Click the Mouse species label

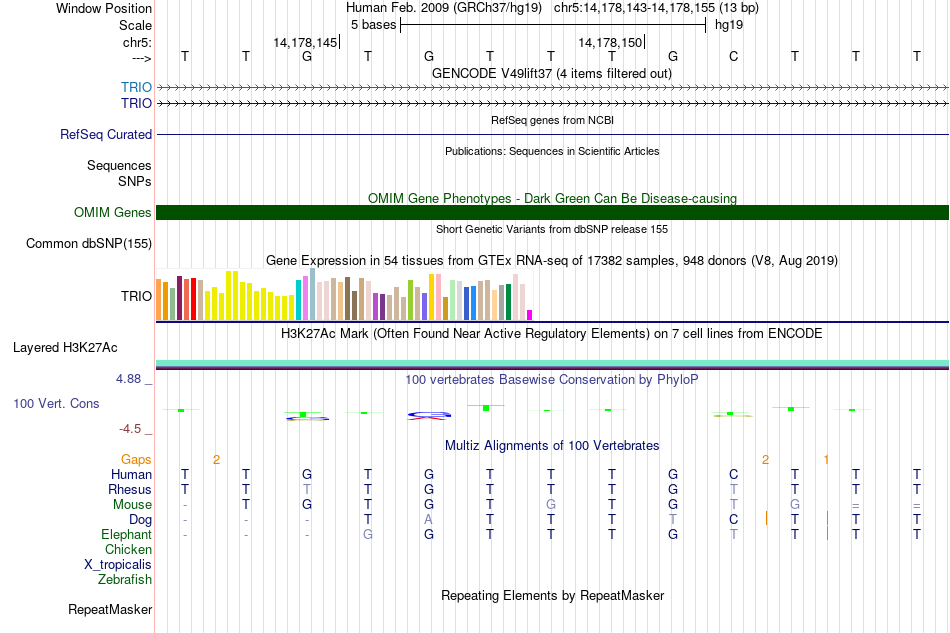coord(133,505)
